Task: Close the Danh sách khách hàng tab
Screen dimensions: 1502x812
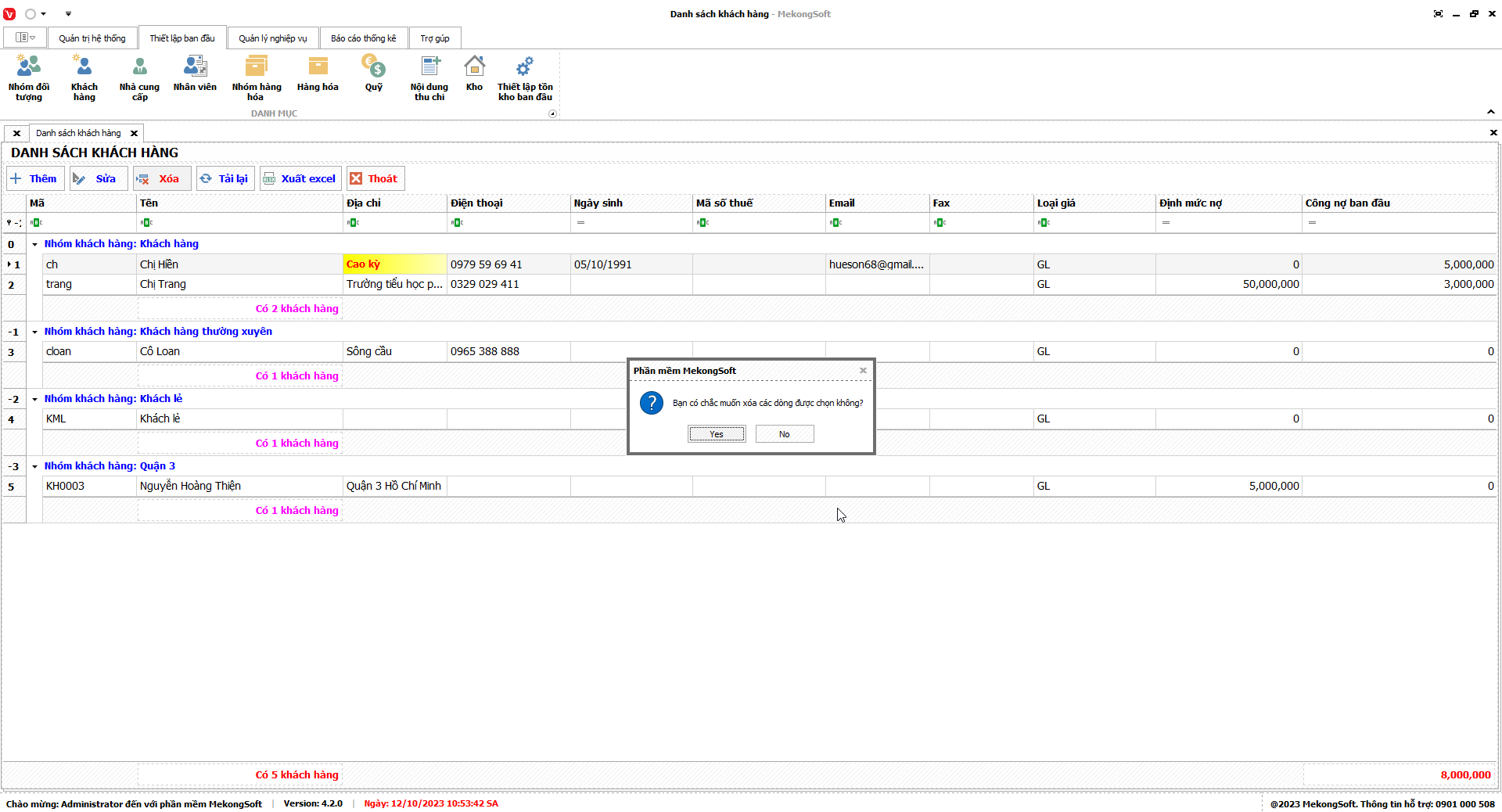Action: click(134, 134)
